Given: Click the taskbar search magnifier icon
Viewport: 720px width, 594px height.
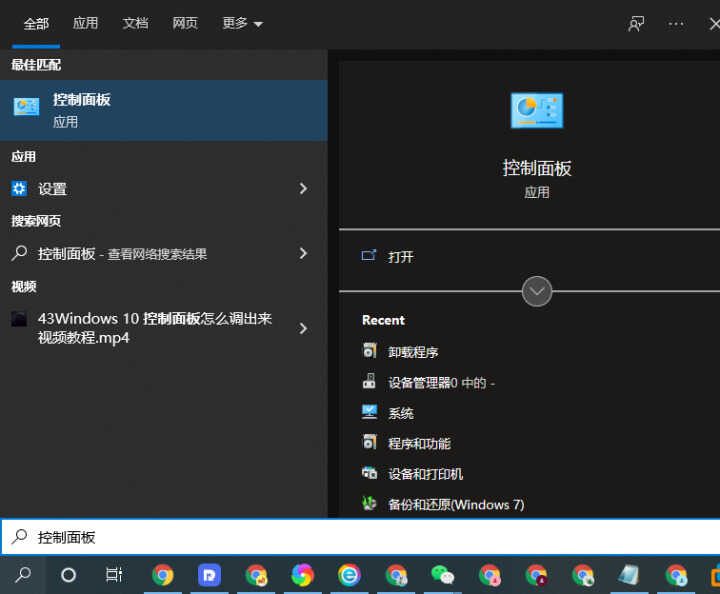Looking at the screenshot, I should 22,575.
